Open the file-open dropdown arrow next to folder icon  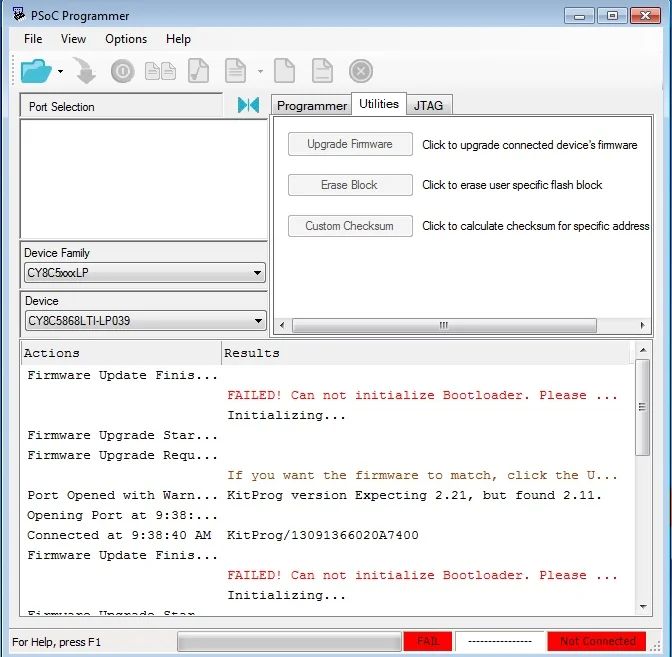[x=60, y=72]
